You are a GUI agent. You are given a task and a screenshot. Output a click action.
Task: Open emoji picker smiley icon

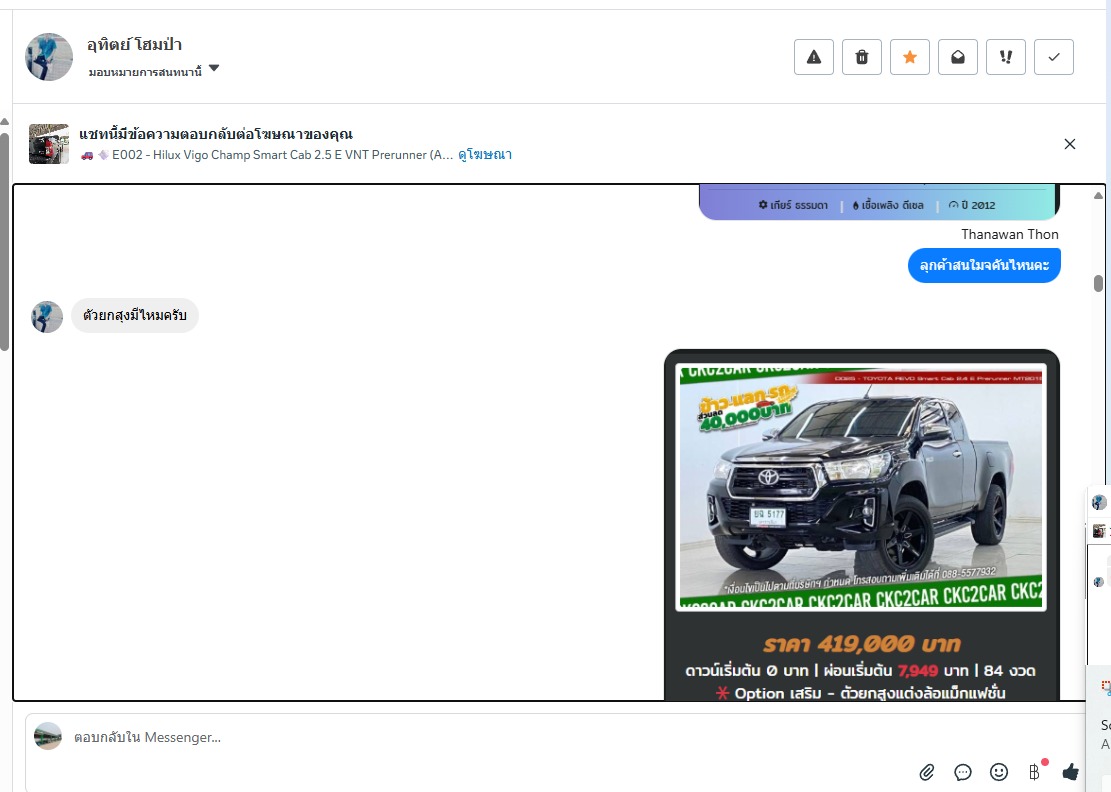click(999, 772)
